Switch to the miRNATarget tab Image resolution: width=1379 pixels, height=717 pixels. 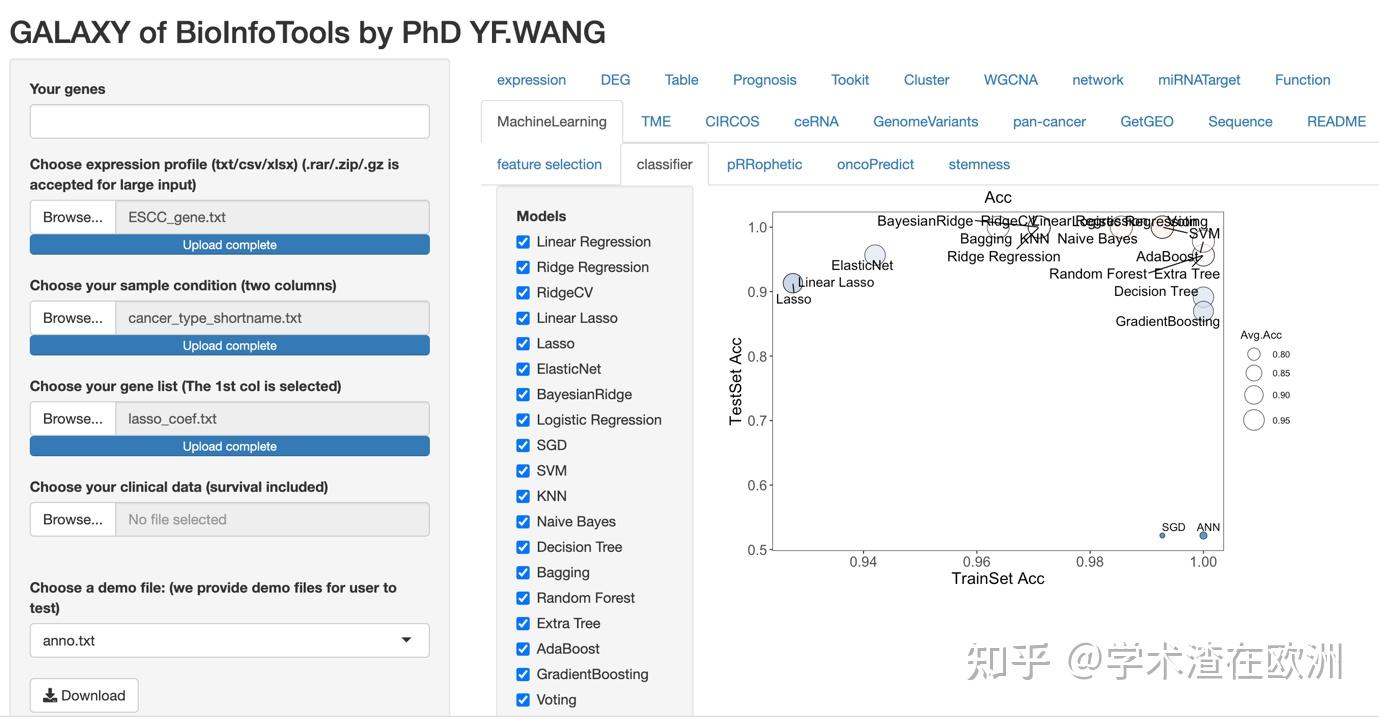click(x=1199, y=80)
